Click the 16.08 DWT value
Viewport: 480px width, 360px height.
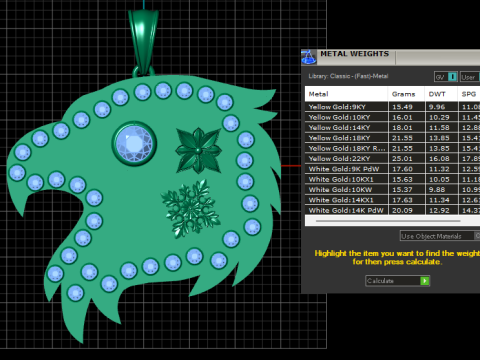click(439, 158)
